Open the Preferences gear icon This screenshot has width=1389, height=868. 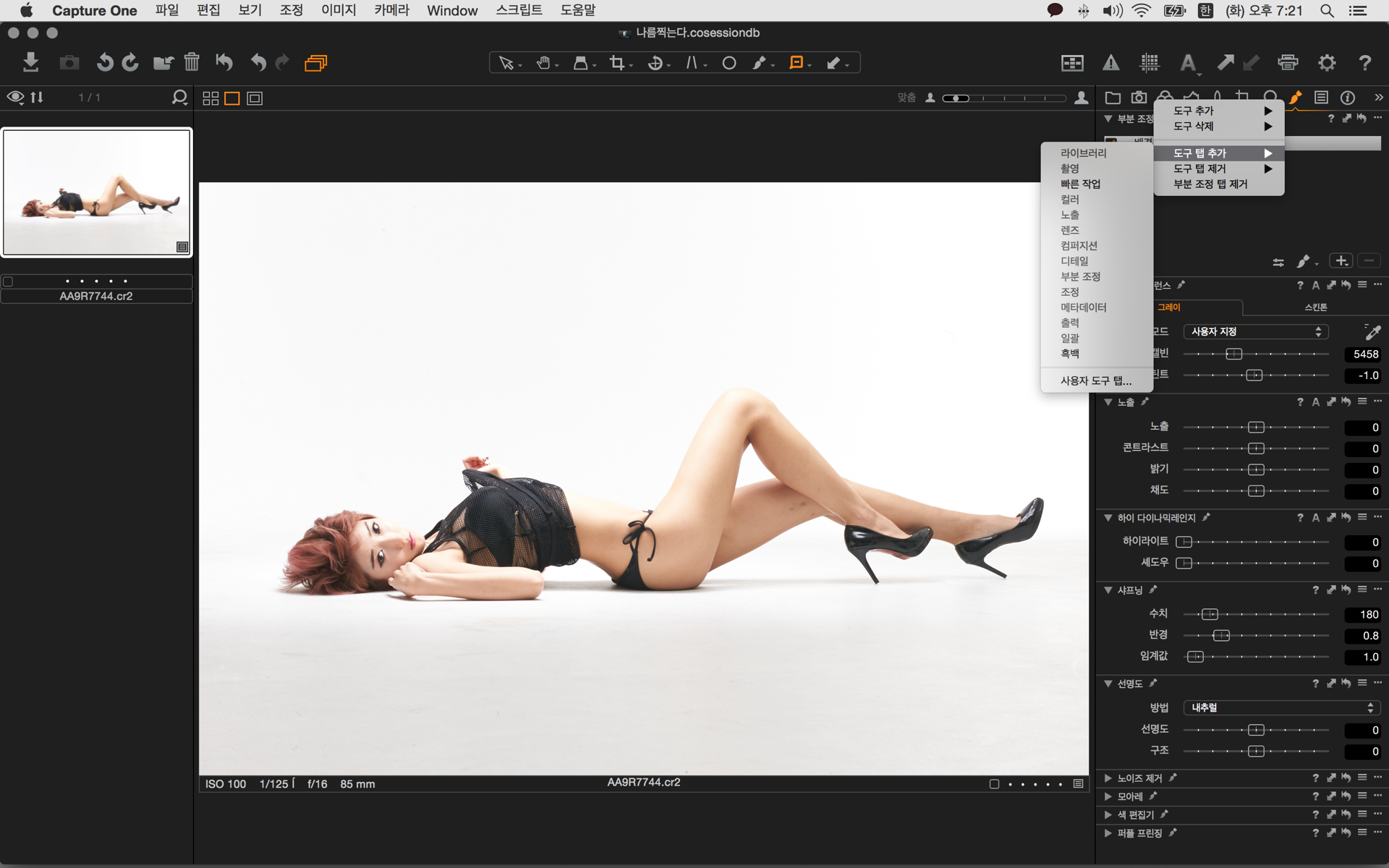[x=1326, y=63]
